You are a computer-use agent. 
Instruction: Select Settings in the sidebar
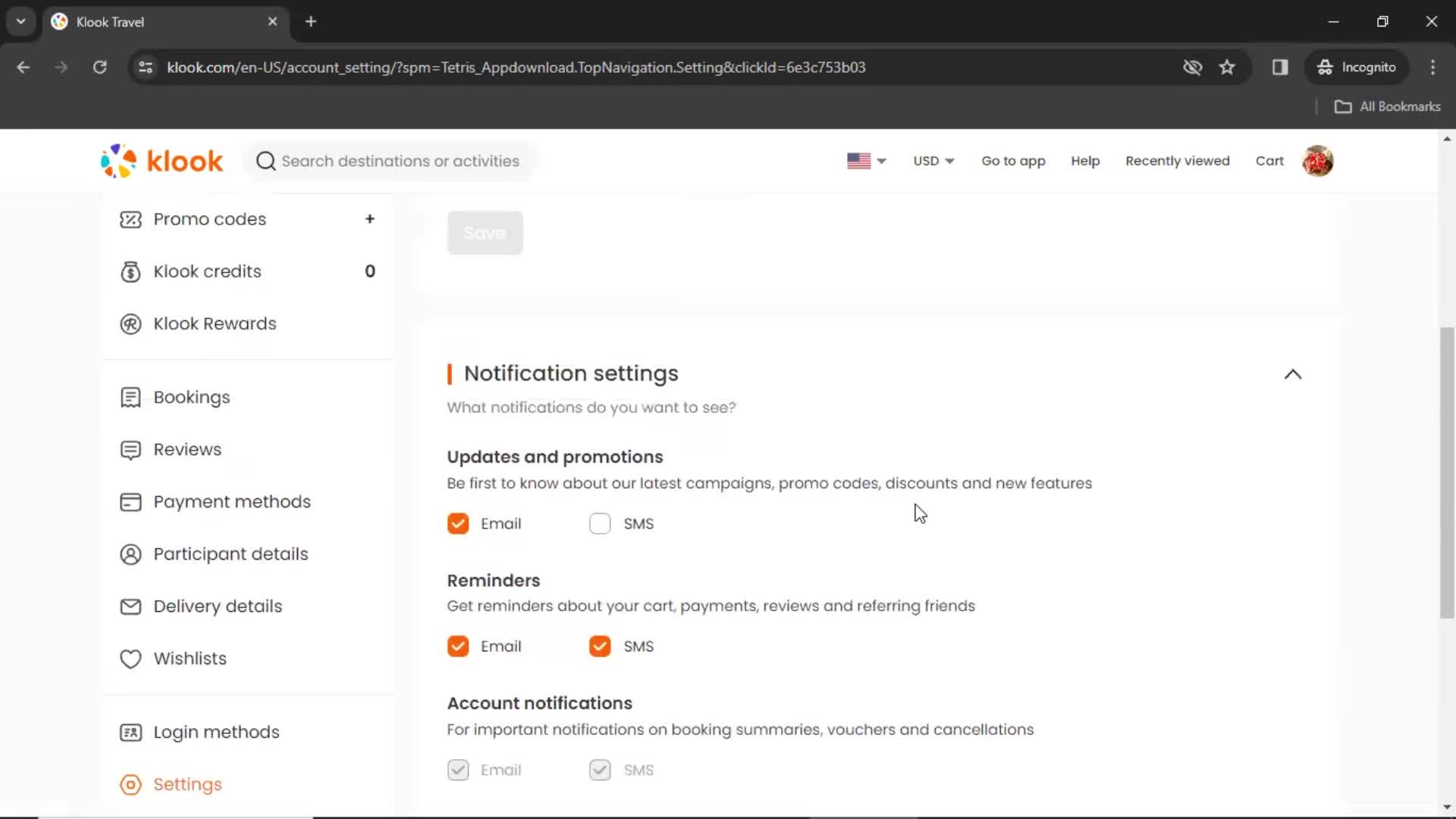pos(188,785)
